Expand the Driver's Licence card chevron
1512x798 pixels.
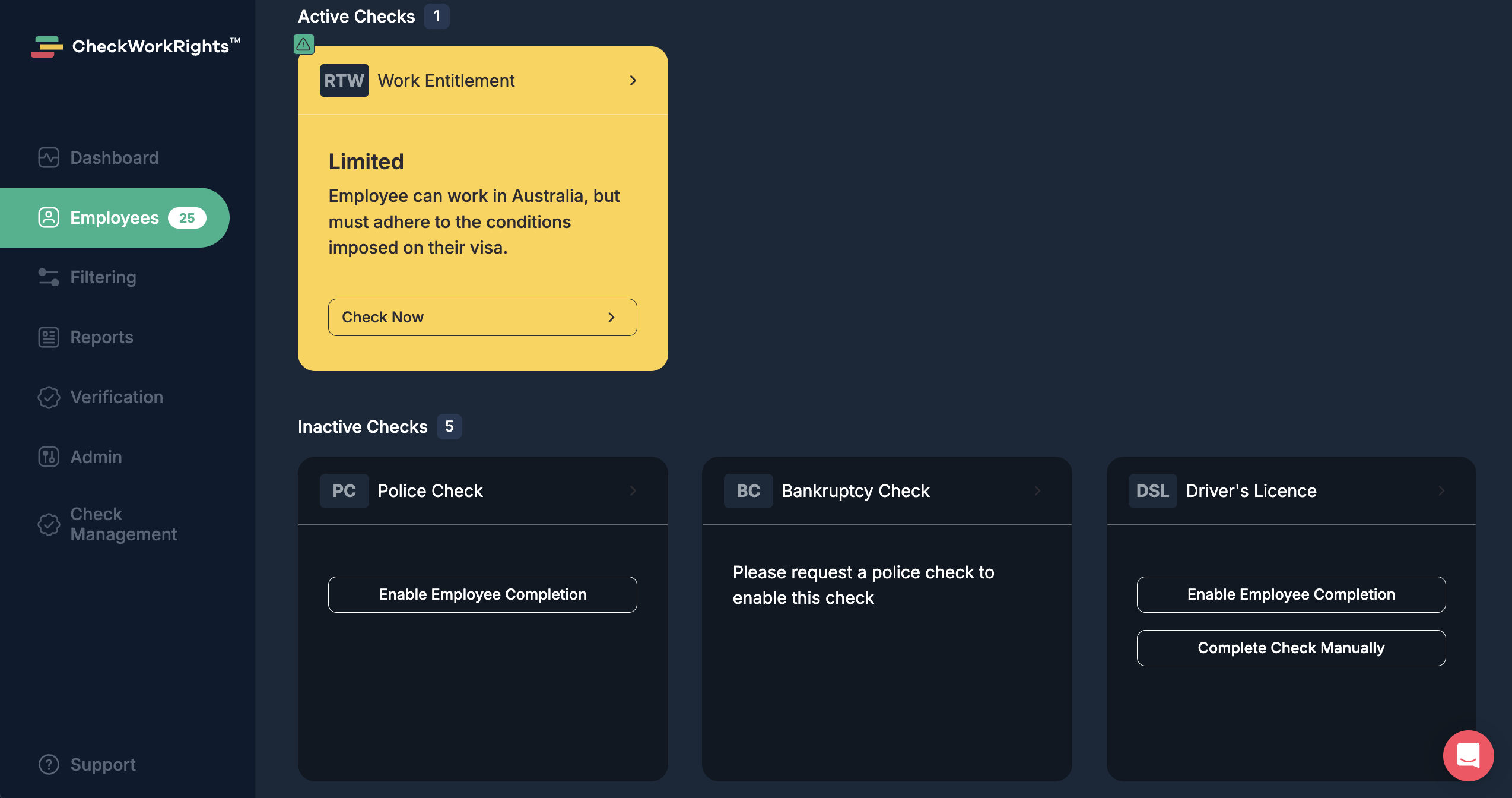pyautogui.click(x=1441, y=490)
